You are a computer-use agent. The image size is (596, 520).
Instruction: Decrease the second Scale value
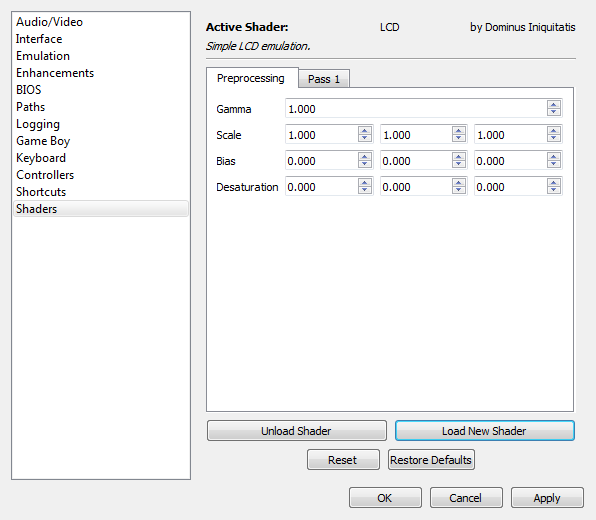pos(459,138)
